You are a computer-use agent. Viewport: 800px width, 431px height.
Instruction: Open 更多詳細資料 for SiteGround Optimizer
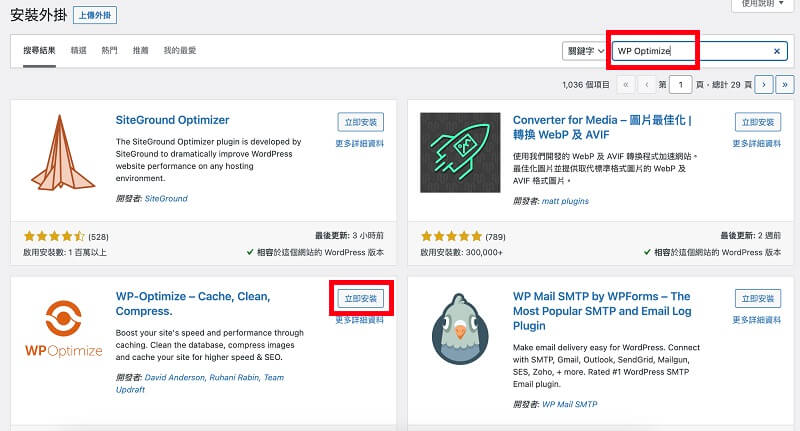pyautogui.click(x=359, y=144)
